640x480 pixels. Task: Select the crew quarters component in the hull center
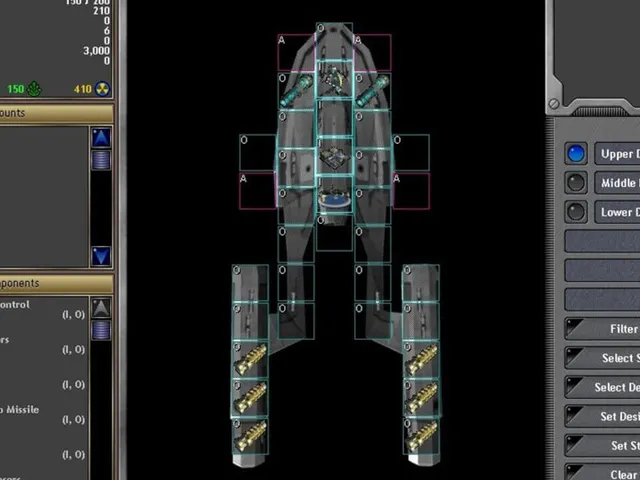pyautogui.click(x=334, y=157)
